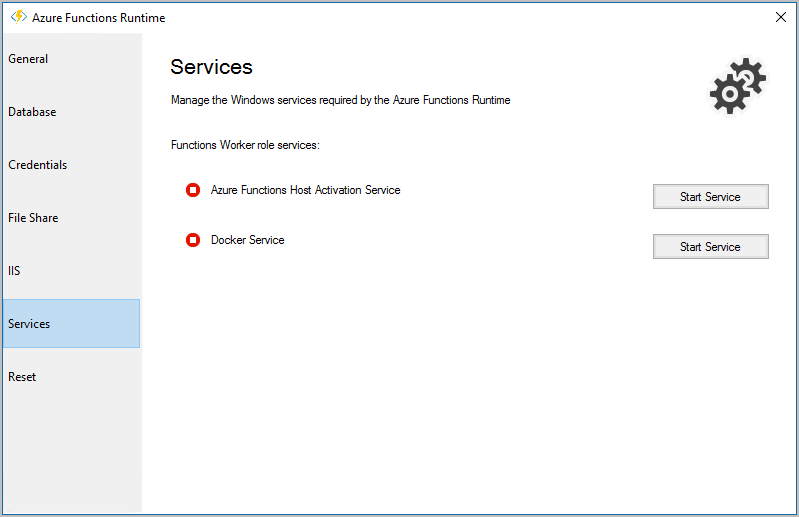Screen dimensions: 799x517
Task: Open the Credentials section
Action: pos(71,165)
